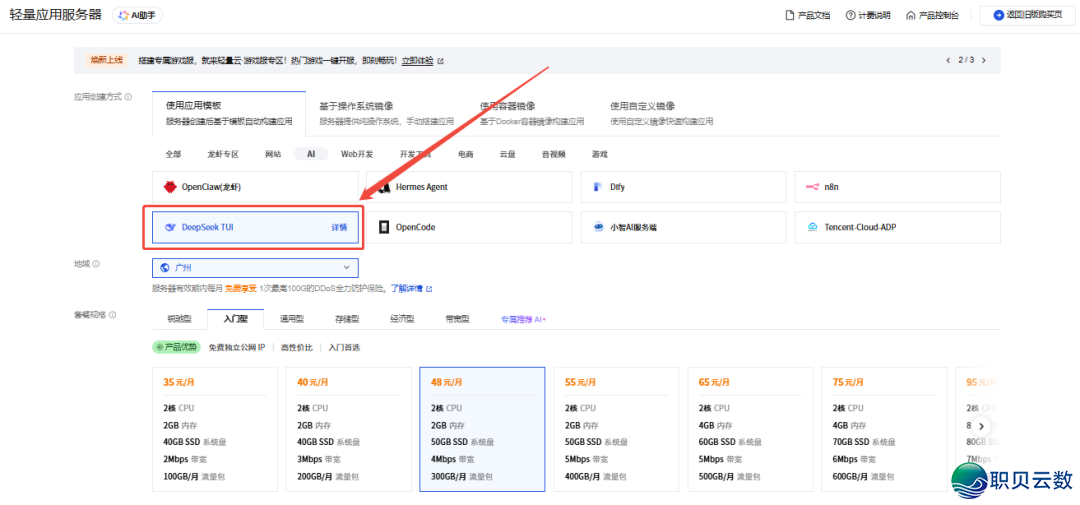
Task: Select 使用容器镜像 creation tab
Action: (532, 114)
